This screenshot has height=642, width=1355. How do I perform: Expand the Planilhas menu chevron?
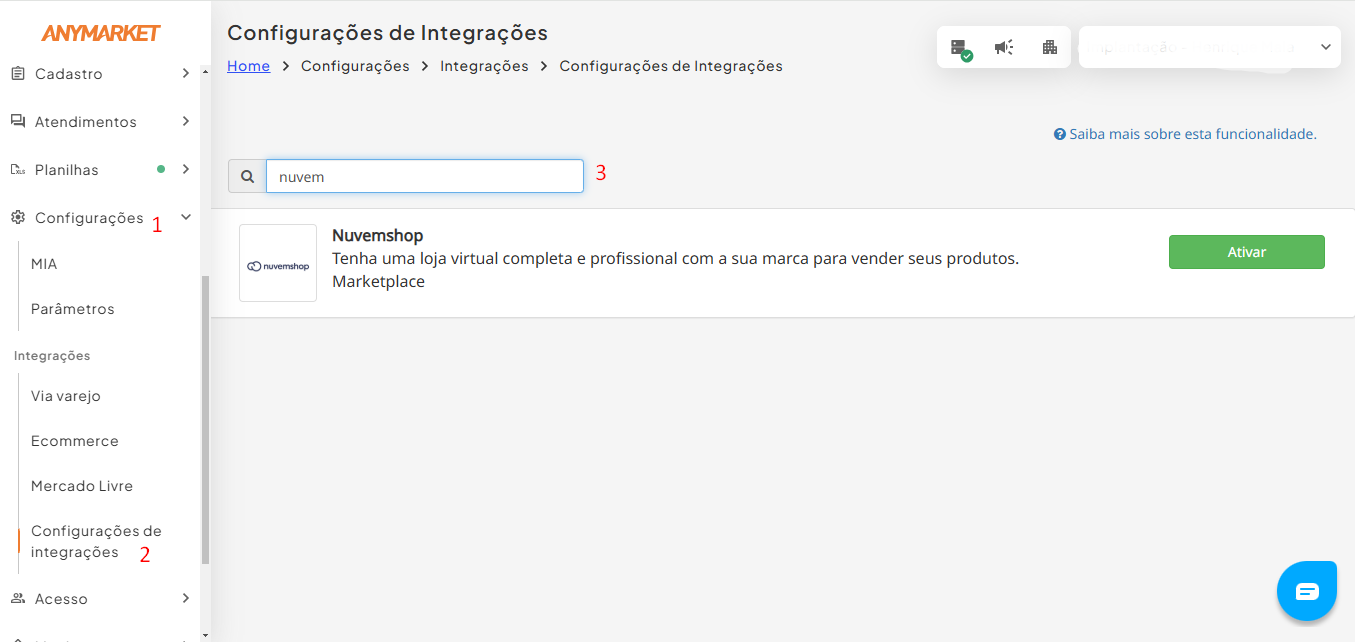(x=186, y=169)
